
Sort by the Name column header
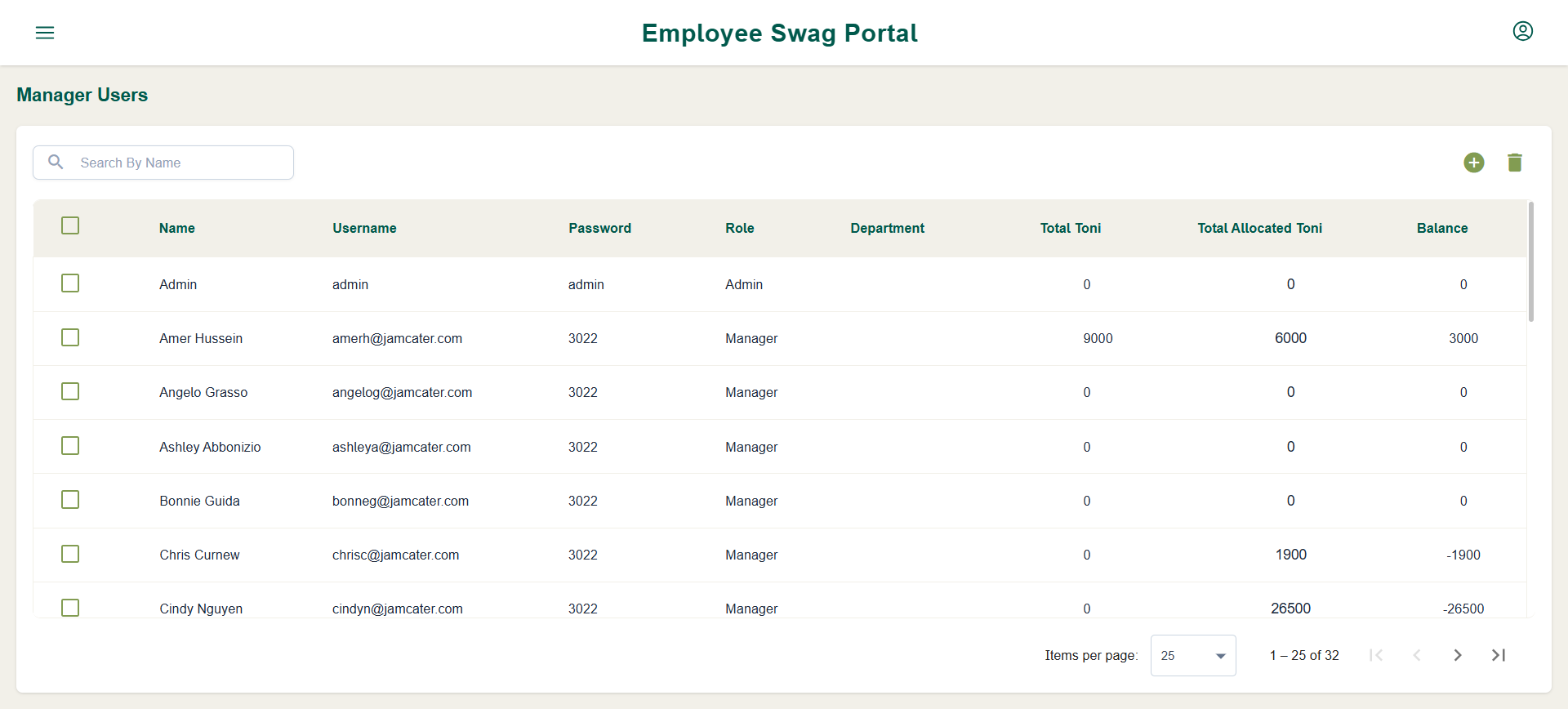click(x=177, y=228)
